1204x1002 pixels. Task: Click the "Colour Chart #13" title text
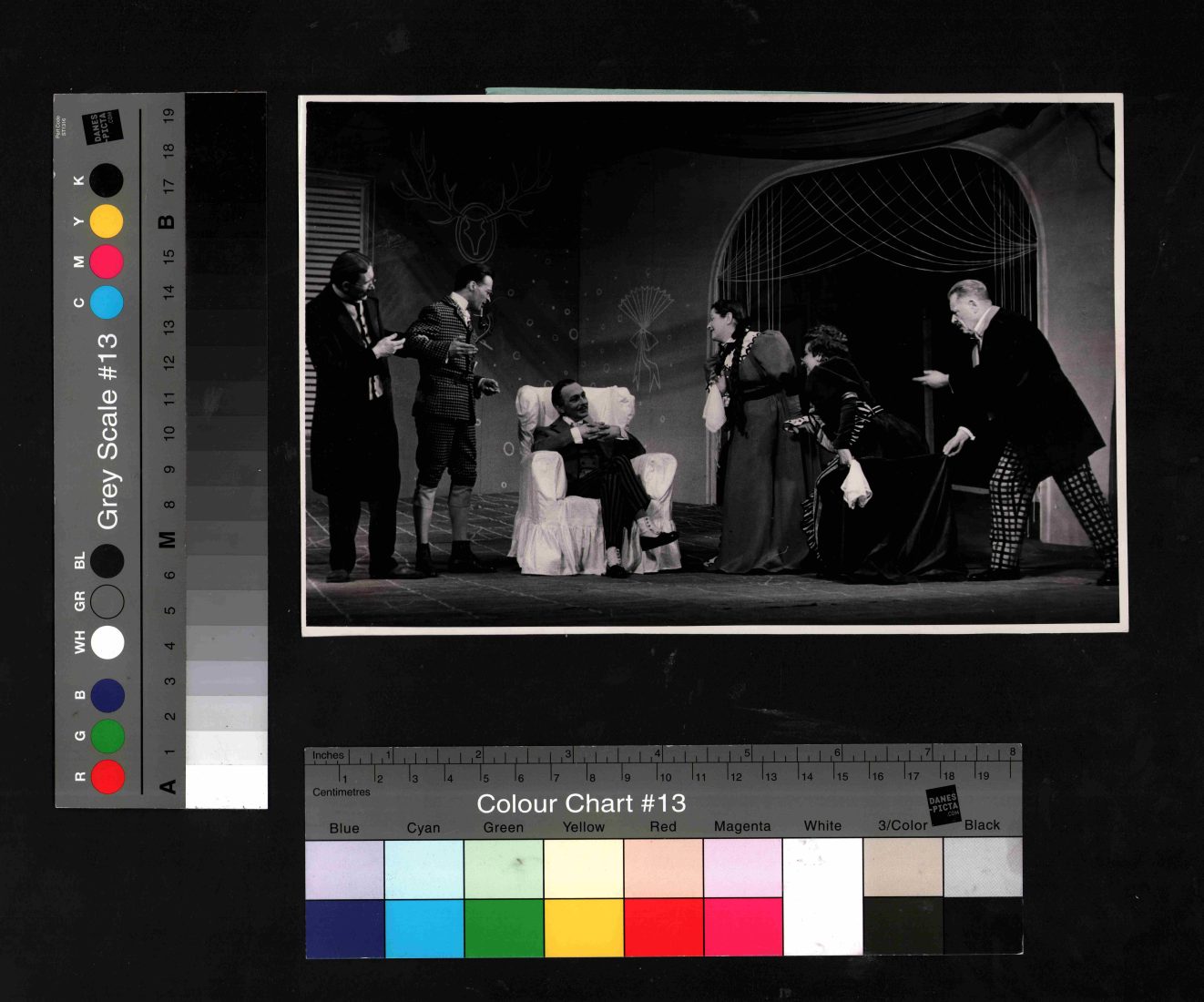tap(581, 803)
